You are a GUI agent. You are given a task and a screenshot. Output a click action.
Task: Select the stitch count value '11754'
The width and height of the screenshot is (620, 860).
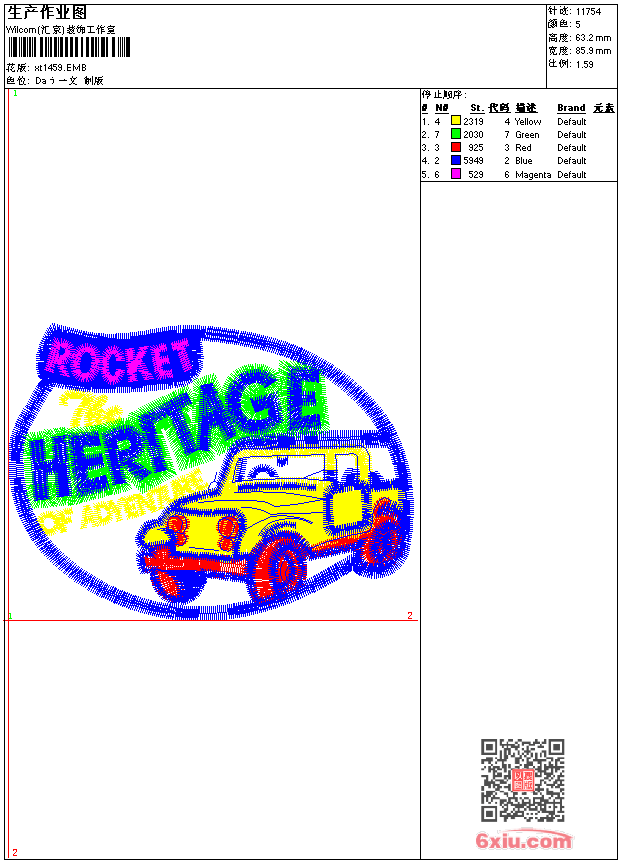(x=588, y=12)
